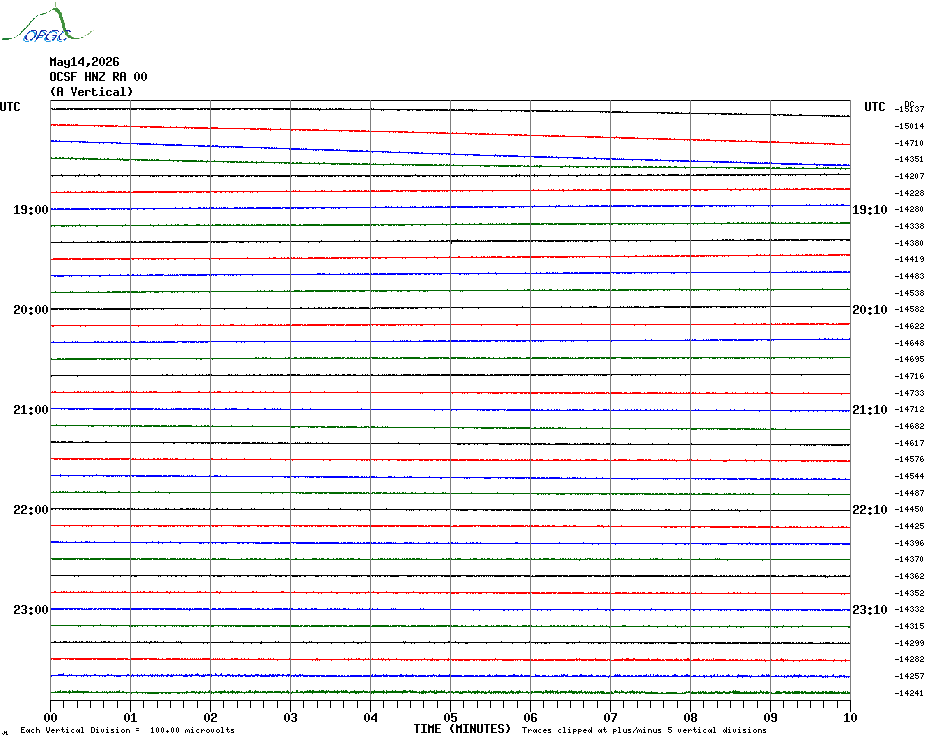Click the OCSF HNZ RA 00 station text
This screenshot has height=744, width=930.
click(98, 77)
